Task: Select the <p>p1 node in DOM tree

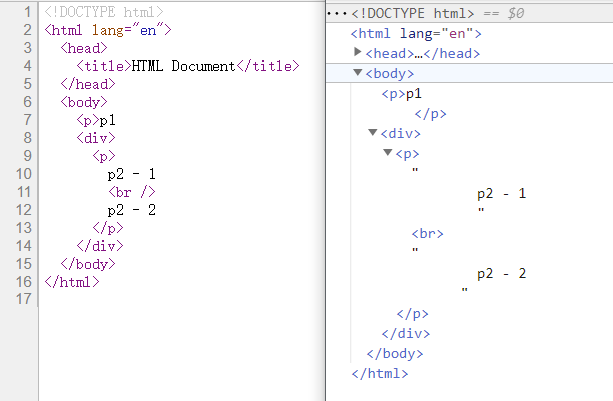Action: pos(401,94)
